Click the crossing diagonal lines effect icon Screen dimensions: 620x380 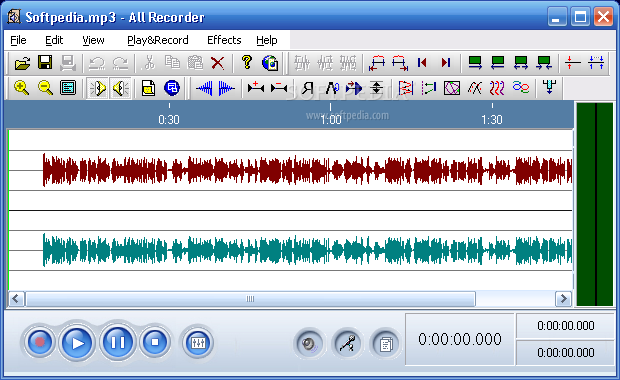[474, 88]
